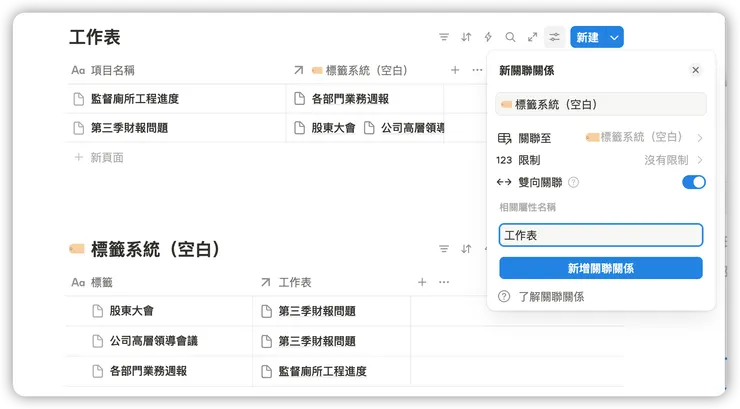Close the 新關聯關係 panel
This screenshot has width=740, height=409.
click(696, 70)
